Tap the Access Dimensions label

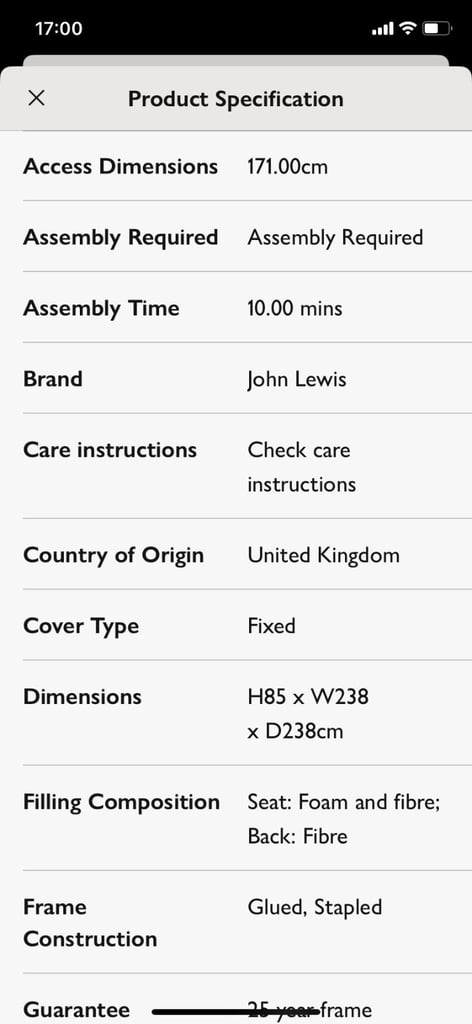[x=120, y=167]
